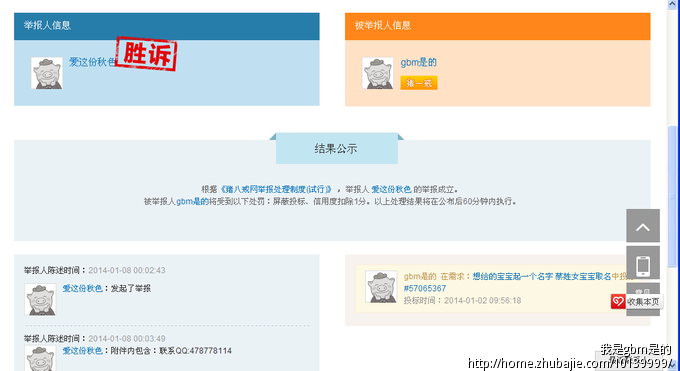The width and height of the screenshot is (680, 371).
Task: Click timestamp 2014-01-08 00:02:43
Action: click(x=127, y=270)
